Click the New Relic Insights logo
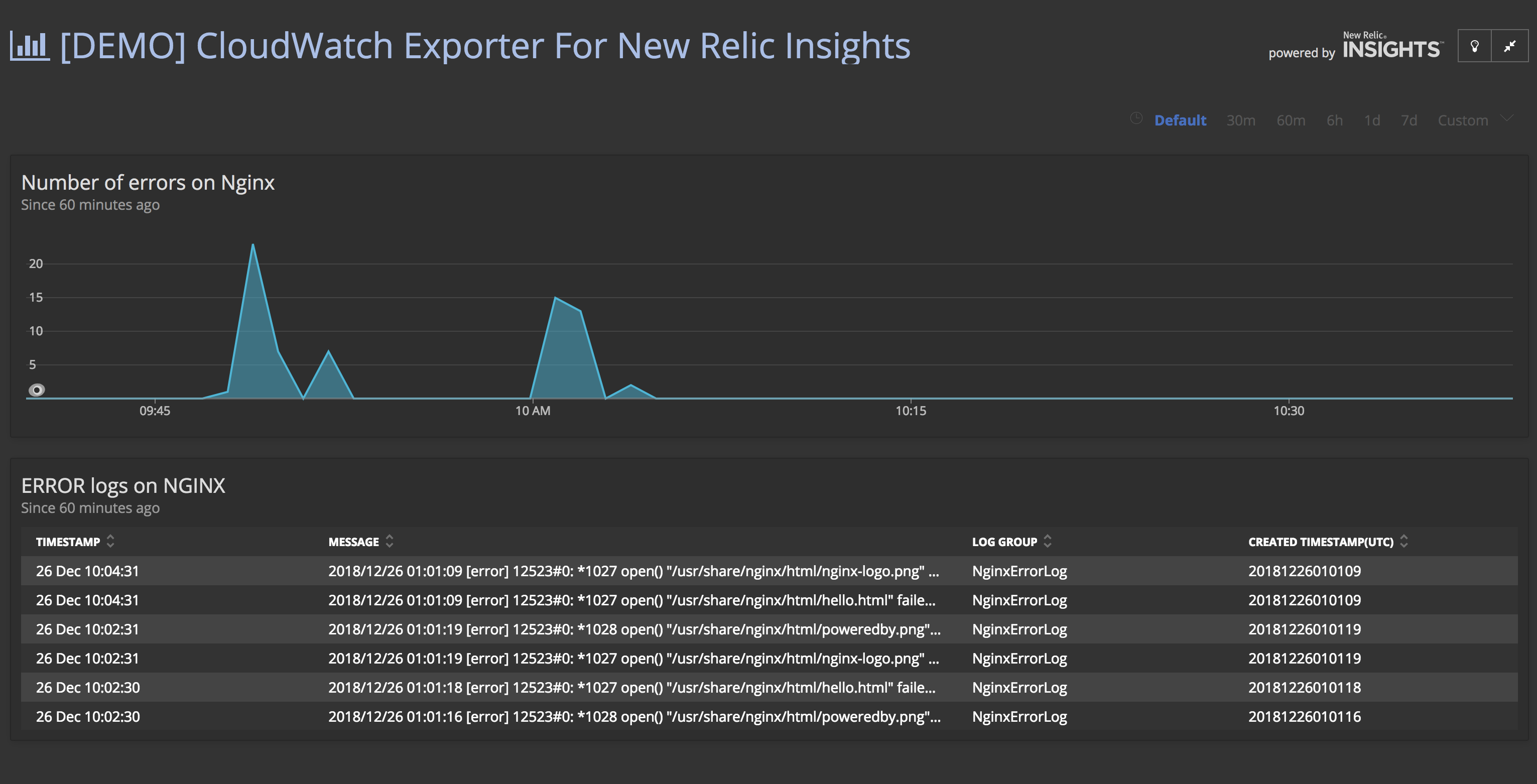The width and height of the screenshot is (1537, 784). coord(1390,46)
